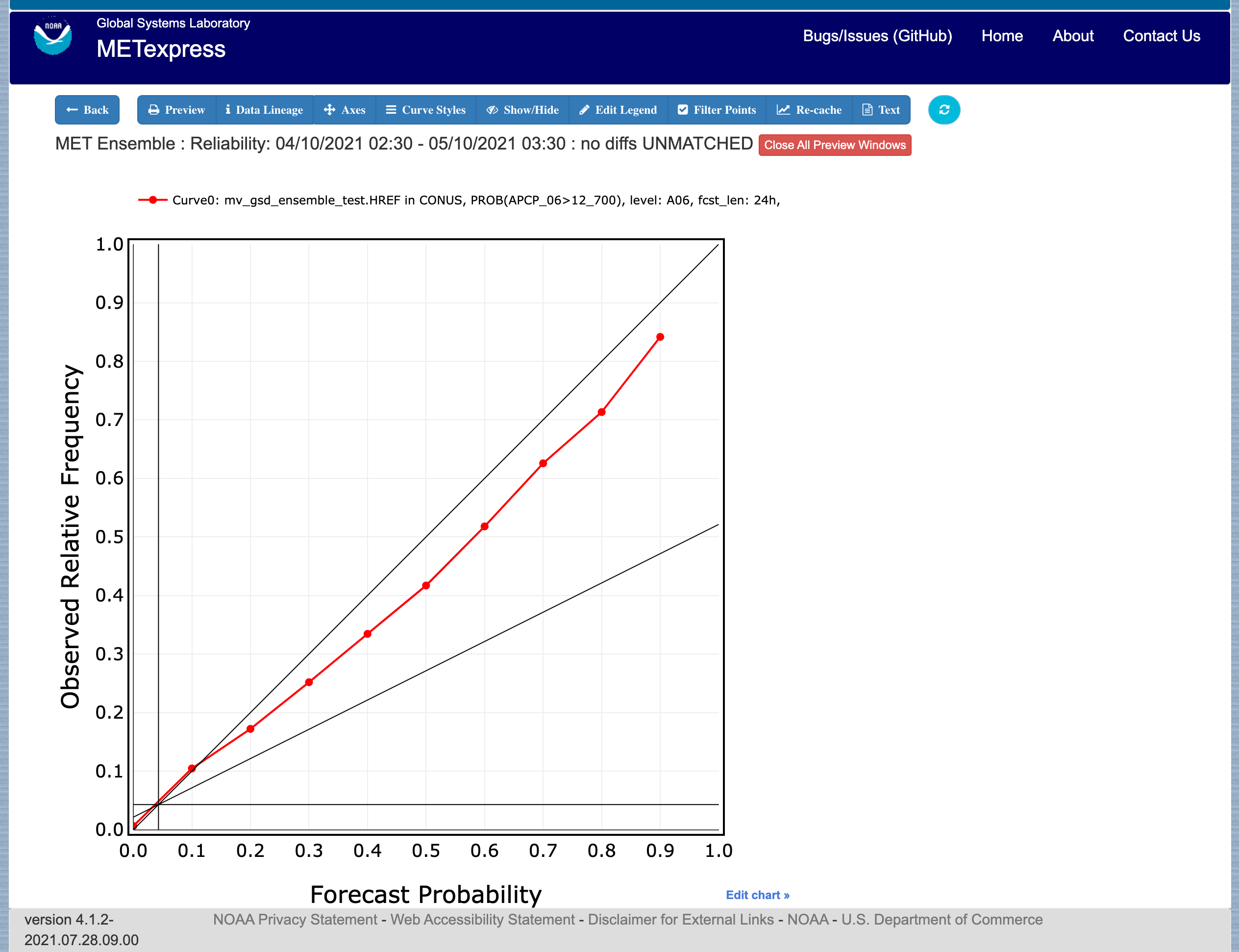
Task: Open Data Lineage info
Action: pos(265,110)
